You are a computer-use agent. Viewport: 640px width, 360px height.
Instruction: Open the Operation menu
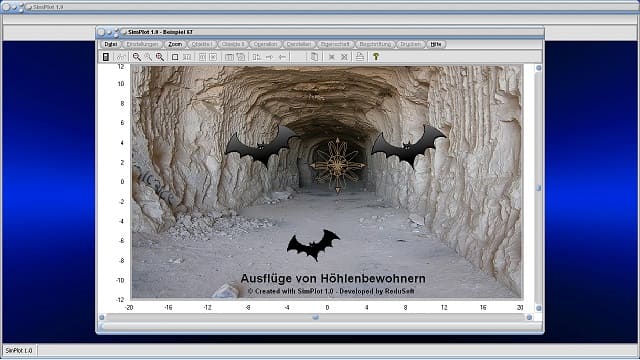[x=265, y=44]
